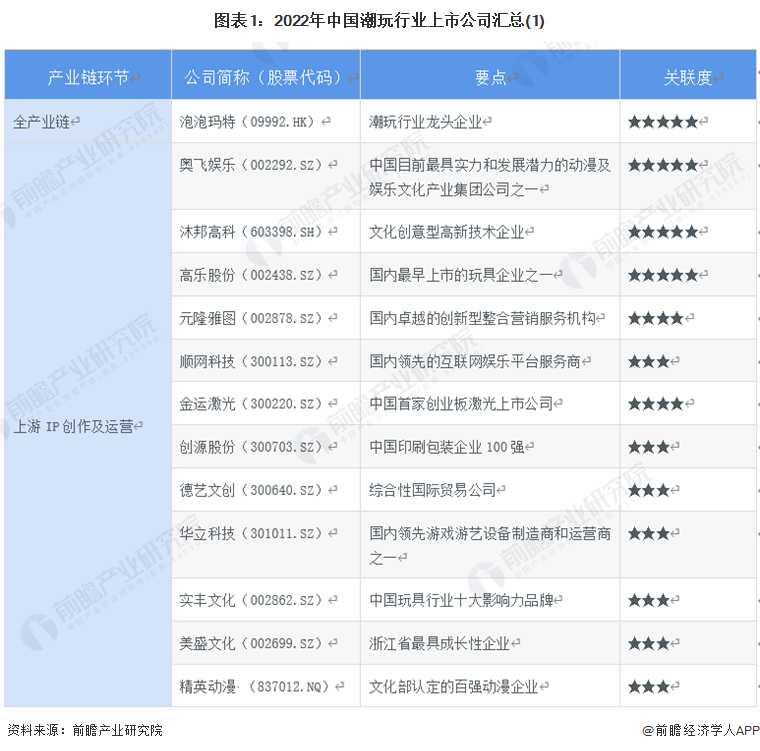
Task: Click the text '中国玩具行业十大影响力品牌'
Action: coord(461,600)
